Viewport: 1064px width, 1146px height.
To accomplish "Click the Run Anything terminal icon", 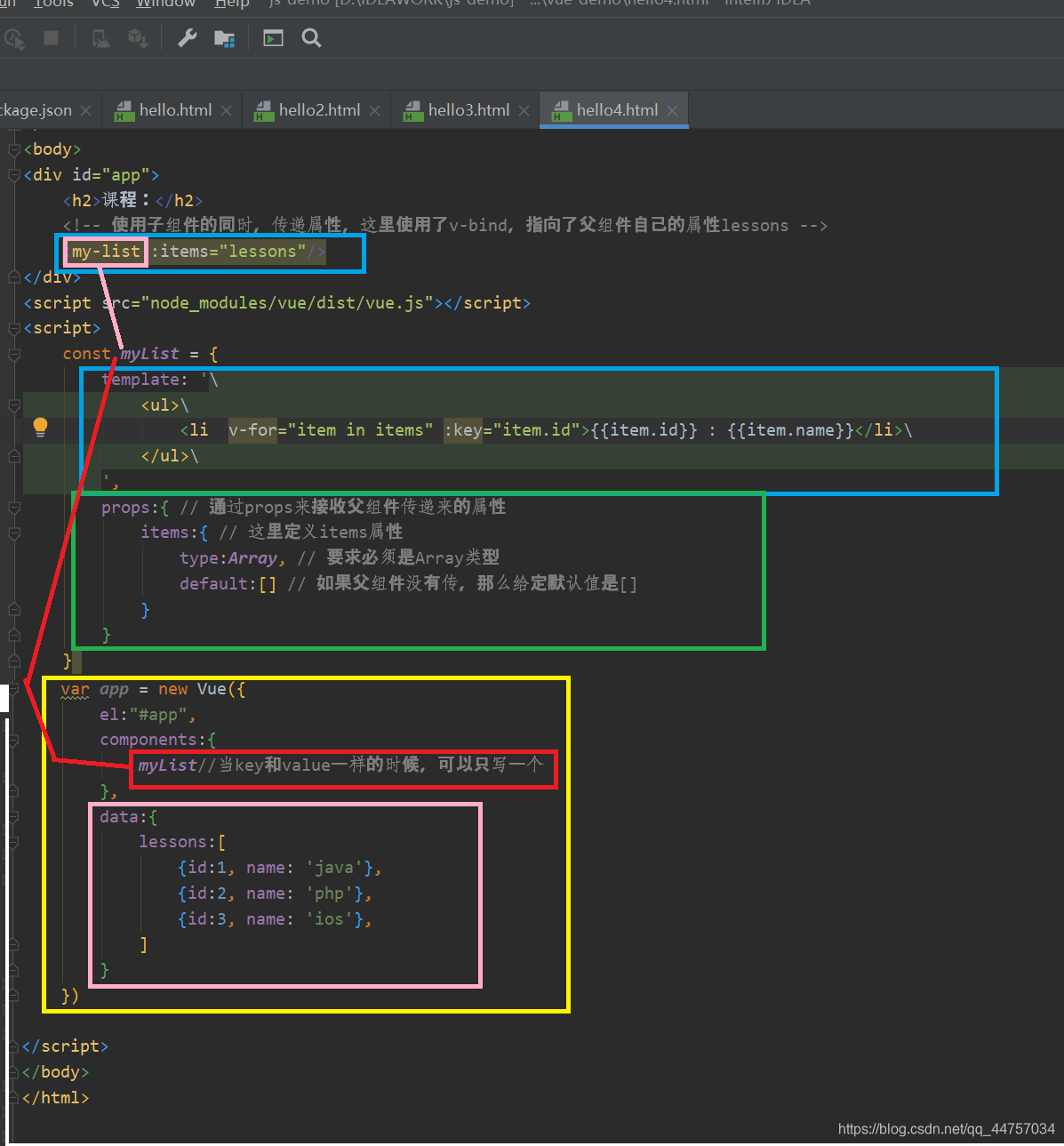I will coord(273,38).
